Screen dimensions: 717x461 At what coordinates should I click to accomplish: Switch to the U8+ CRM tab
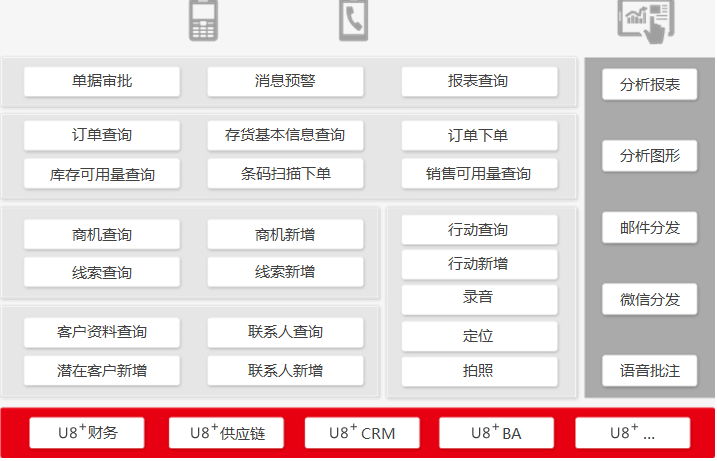coord(363,433)
